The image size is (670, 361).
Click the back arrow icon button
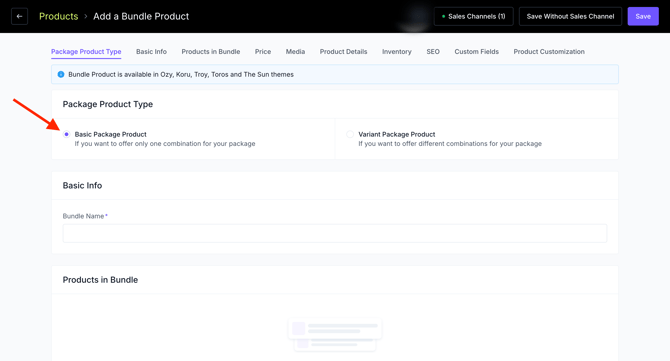(x=19, y=16)
